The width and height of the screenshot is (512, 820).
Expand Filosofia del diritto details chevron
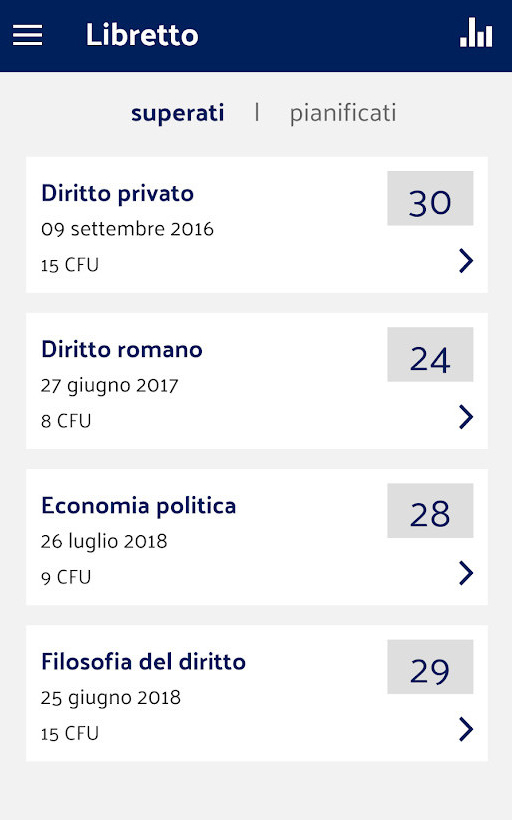[466, 729]
